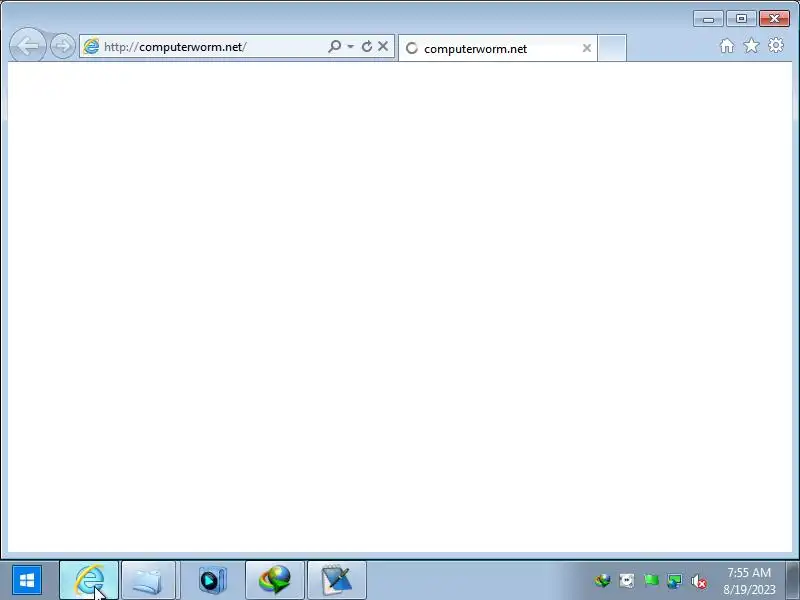This screenshot has width=800, height=600.
Task: Open Favorites with the star icon
Action: coord(751,46)
